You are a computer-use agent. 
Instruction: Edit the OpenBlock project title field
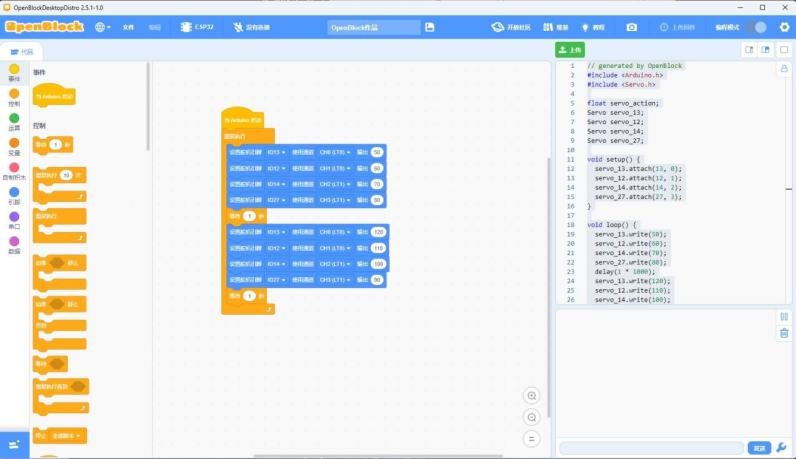tap(374, 27)
